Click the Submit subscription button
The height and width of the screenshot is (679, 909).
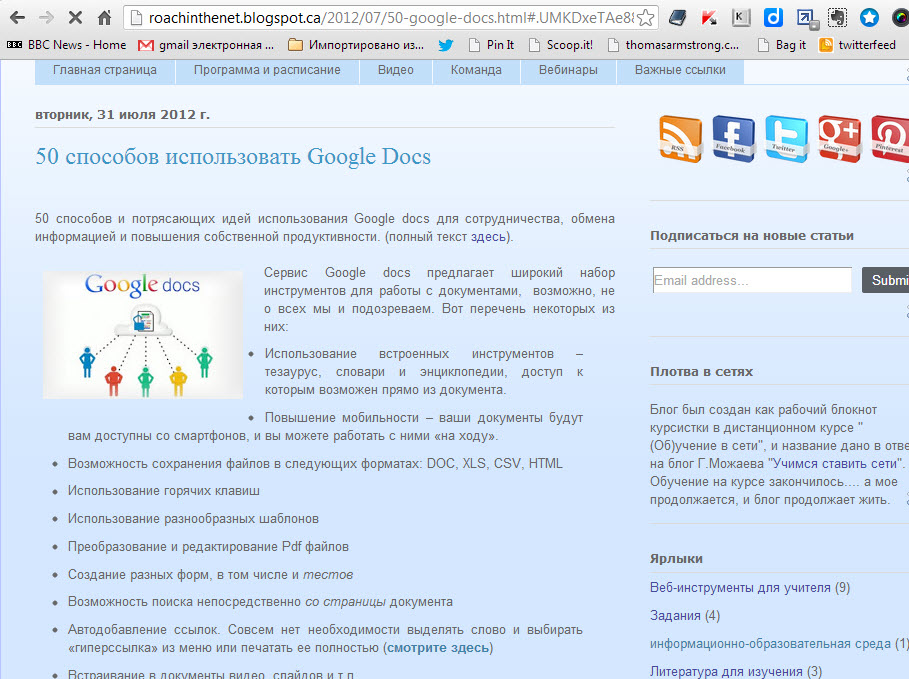point(885,280)
